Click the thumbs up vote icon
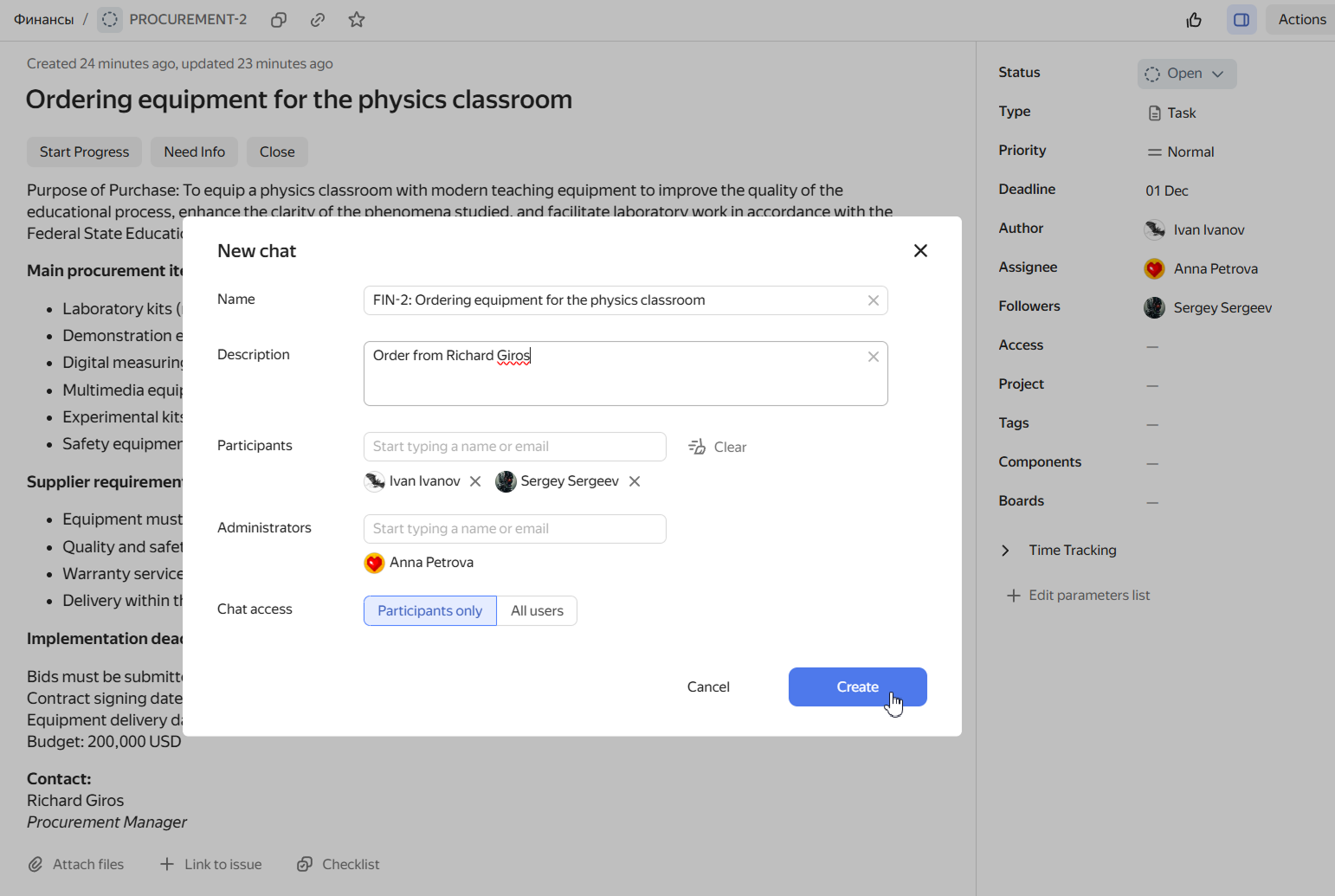Screen dimensions: 1335x896 click(x=1194, y=20)
